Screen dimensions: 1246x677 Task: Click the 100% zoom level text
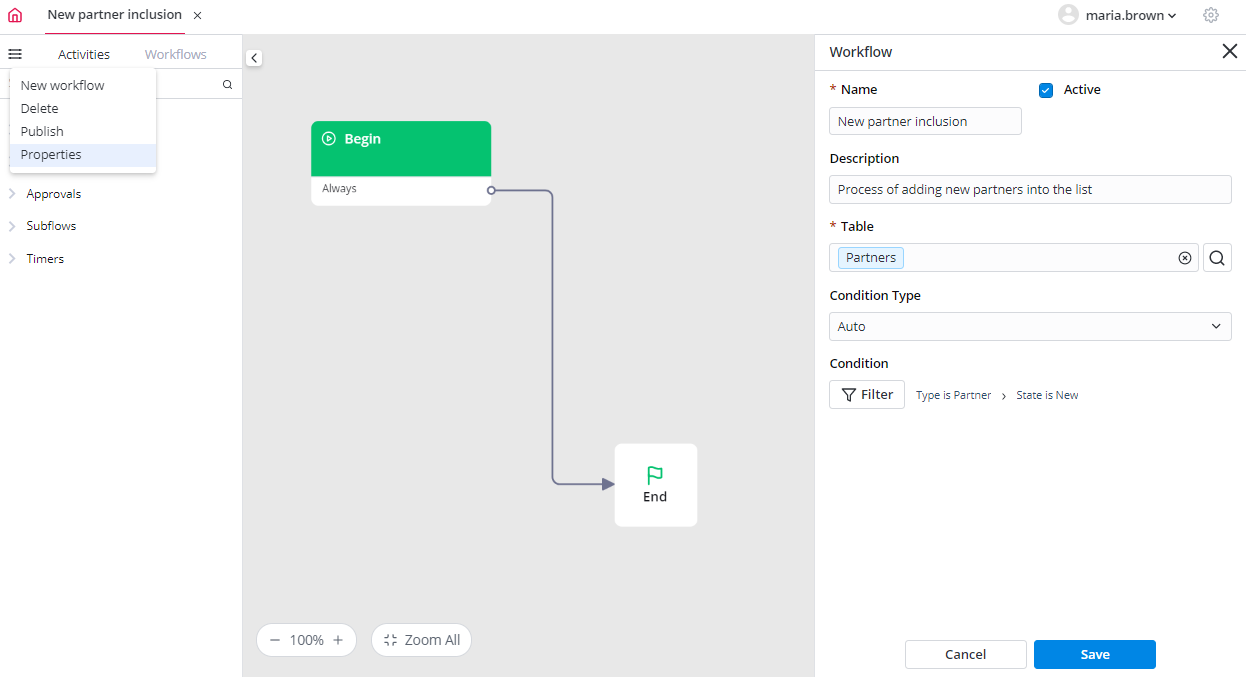307,640
